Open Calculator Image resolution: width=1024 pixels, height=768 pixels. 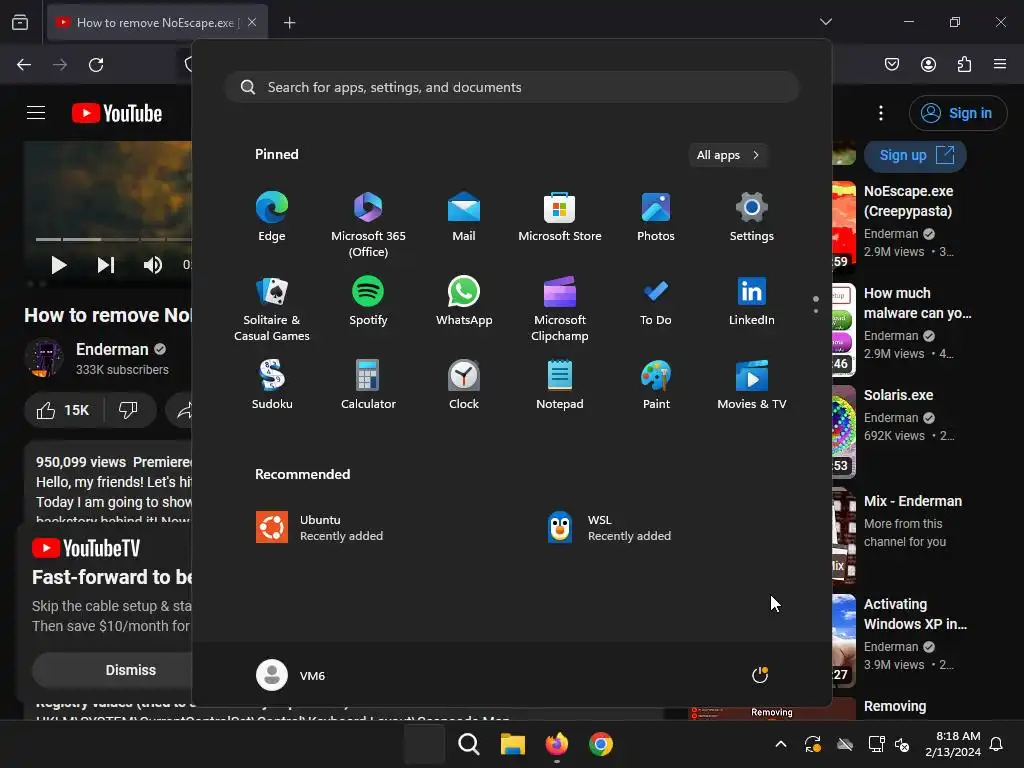pyautogui.click(x=368, y=385)
